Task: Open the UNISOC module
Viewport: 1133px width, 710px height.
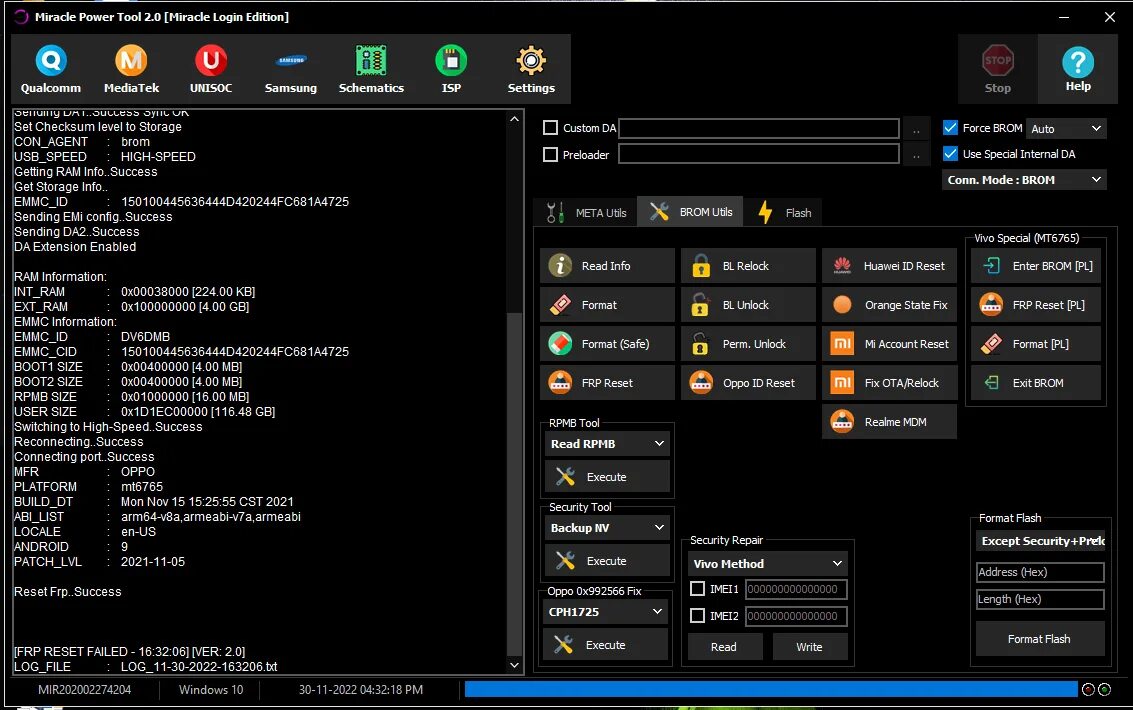Action: [211, 69]
